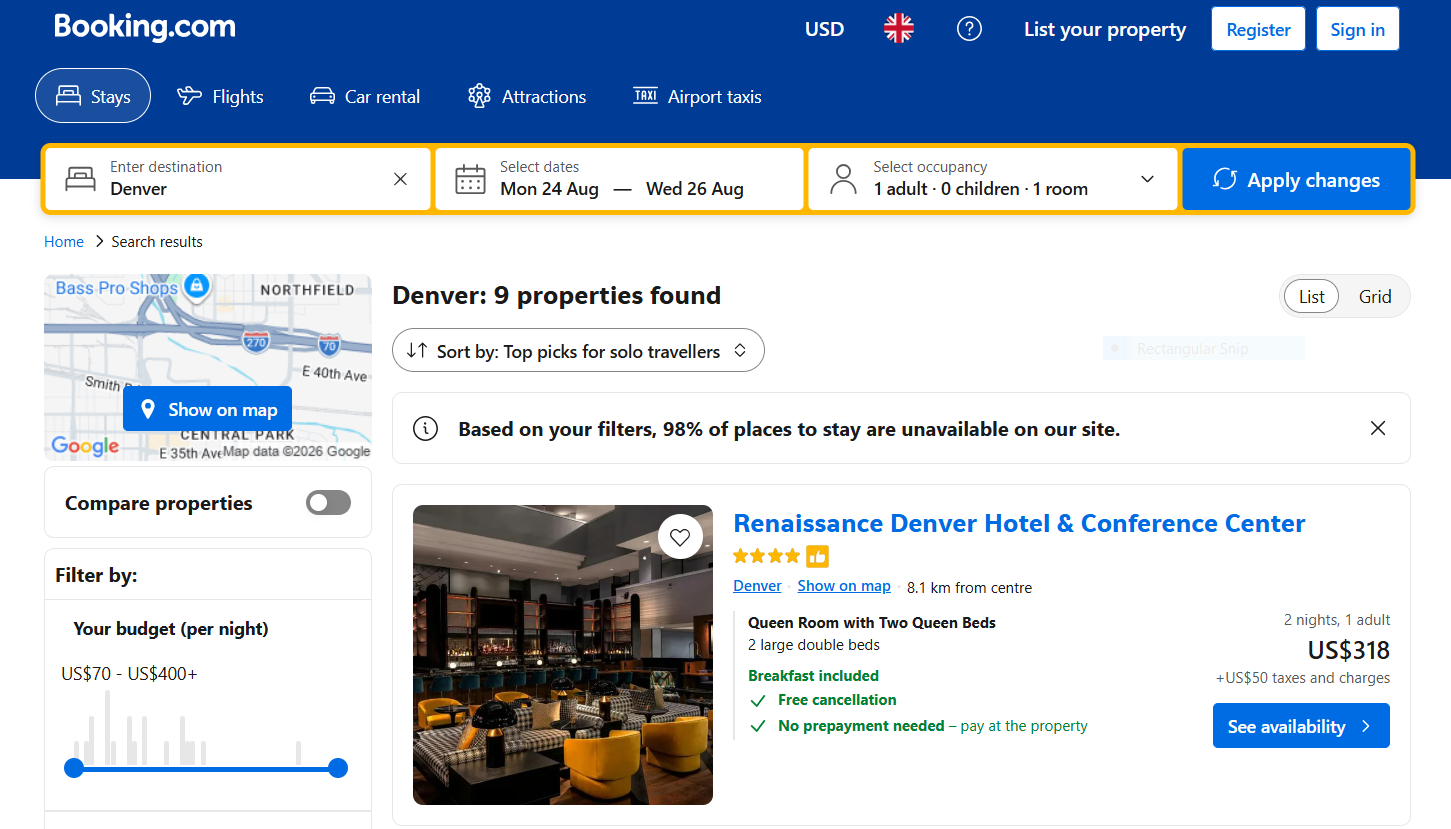This screenshot has width=1451, height=829.
Task: Click the info icon in filters notice
Action: (426, 429)
